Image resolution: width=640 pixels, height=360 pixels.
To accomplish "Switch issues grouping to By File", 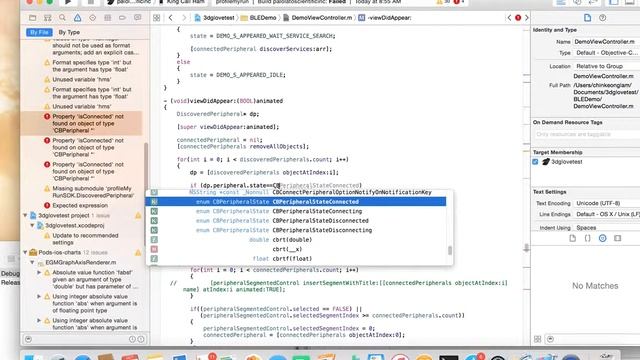I will tap(39, 32).
